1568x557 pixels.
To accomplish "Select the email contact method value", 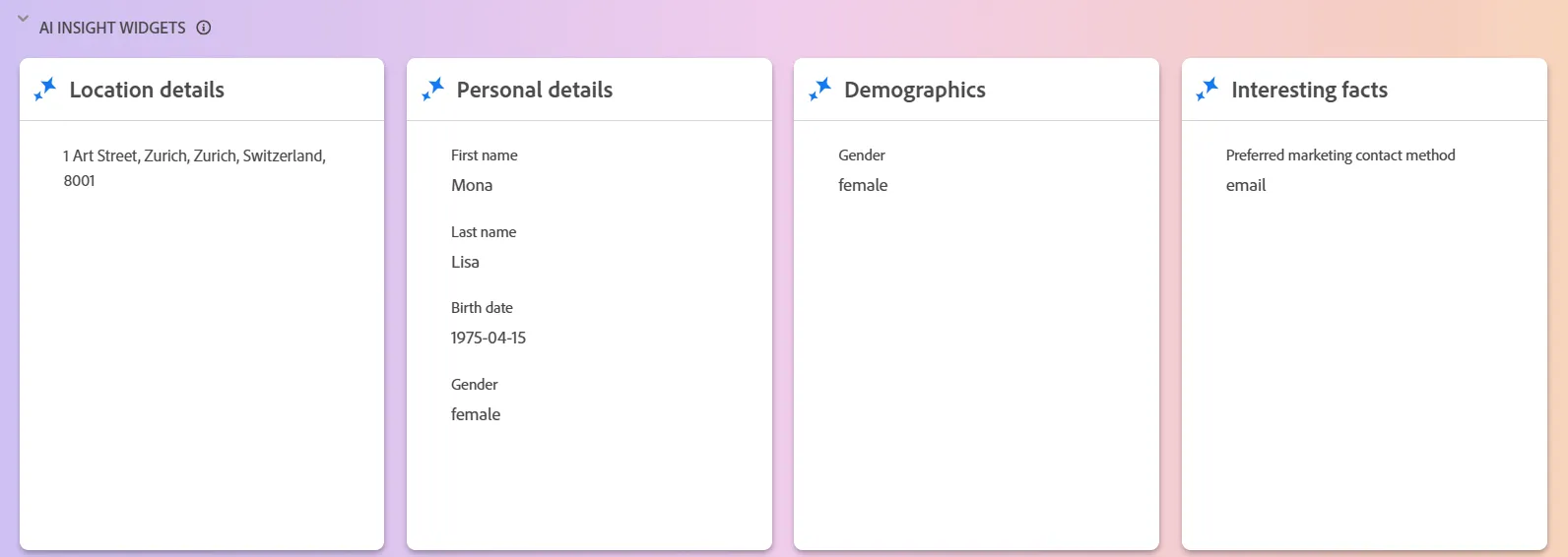I will coord(1246,185).
